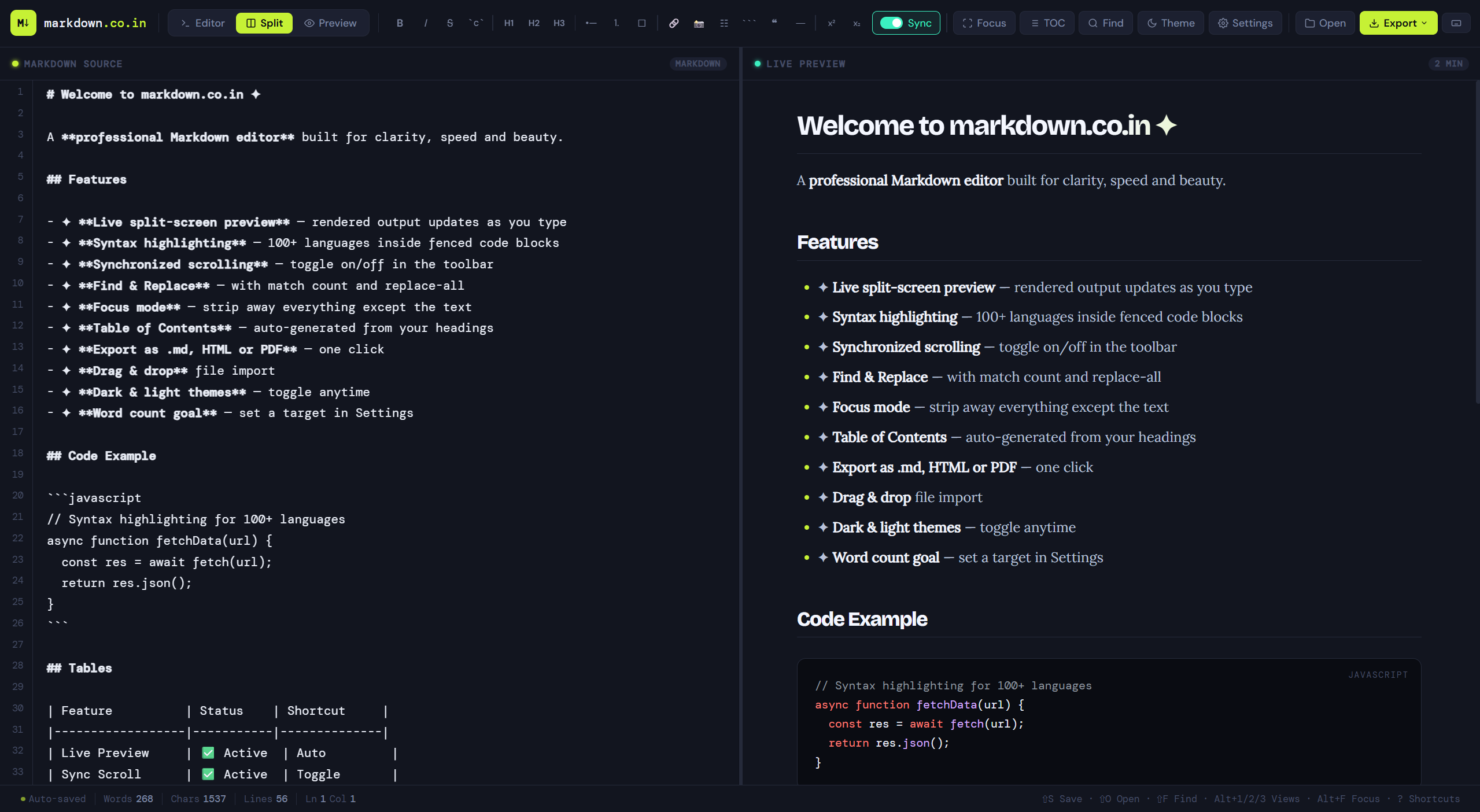This screenshot has height=812, width=1480.
Task: Select the Split view tab
Action: click(264, 23)
